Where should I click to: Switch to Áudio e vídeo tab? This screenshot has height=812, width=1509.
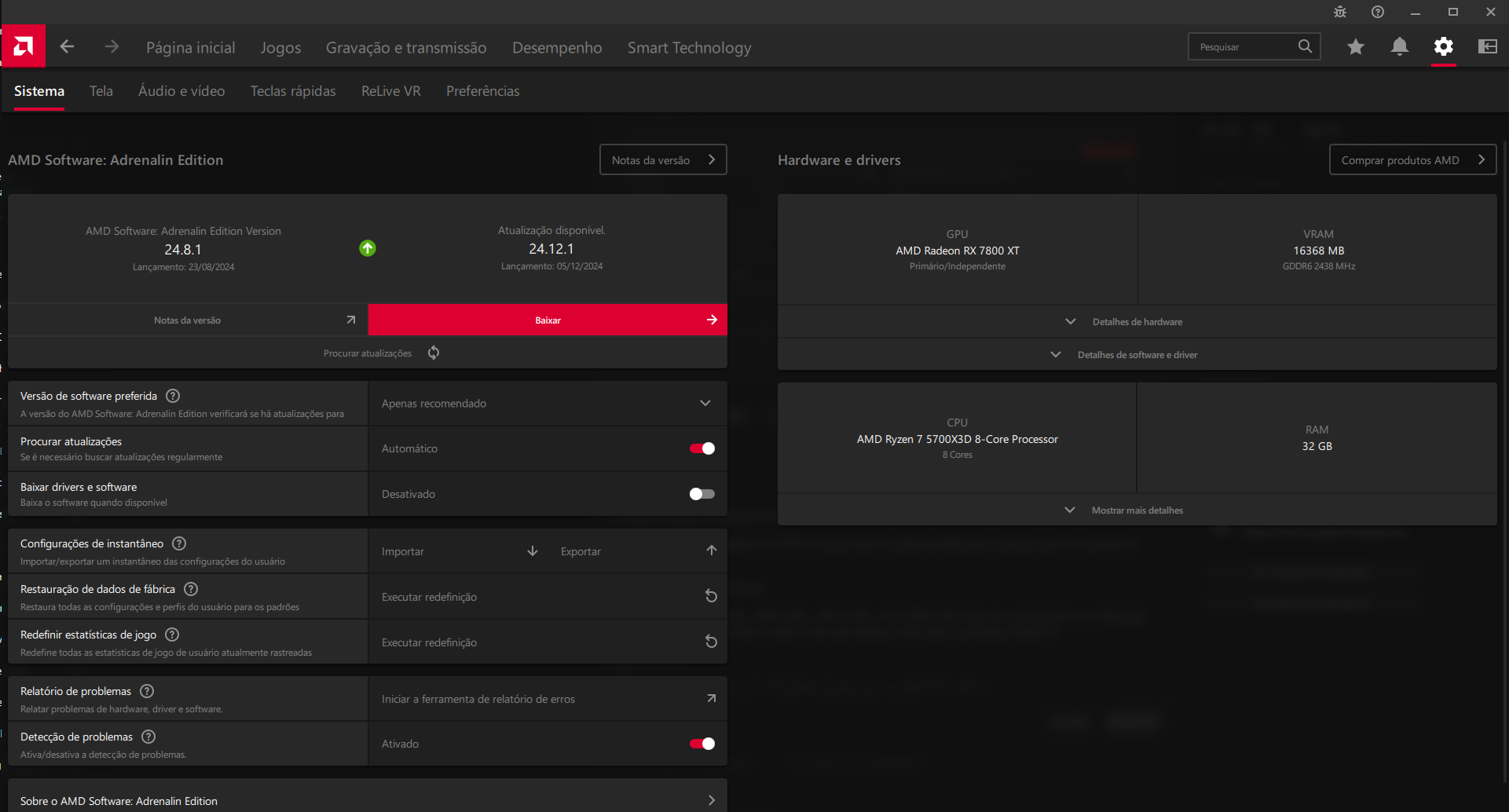coord(181,91)
